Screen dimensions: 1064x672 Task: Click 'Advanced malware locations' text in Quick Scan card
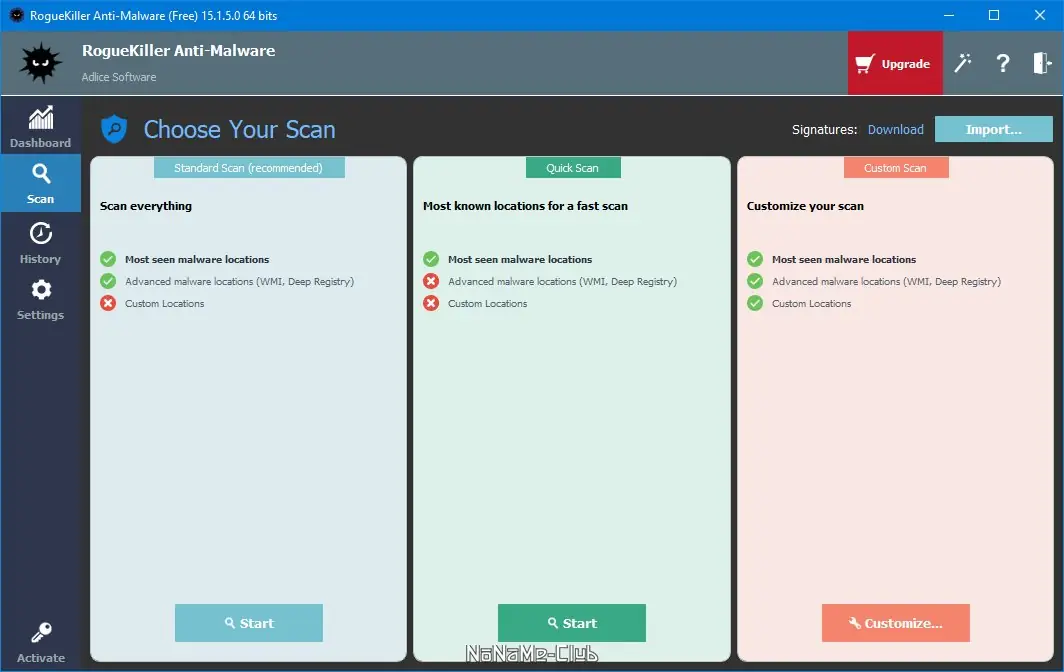click(x=563, y=281)
